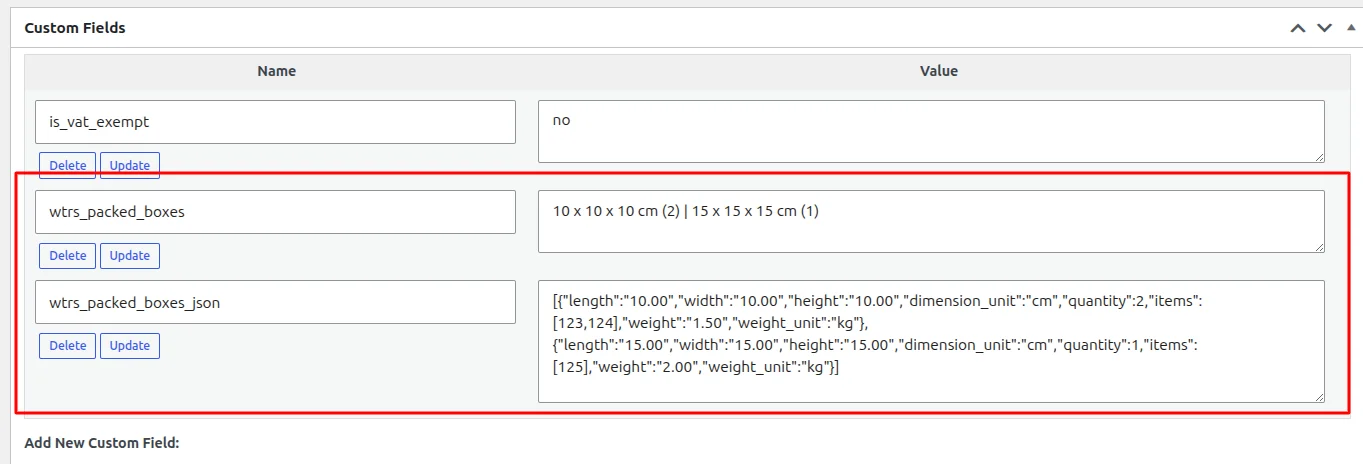Screen dimensions: 1363x464
Task: Edit the is_vat_exempt name field
Action: (x=275, y=122)
